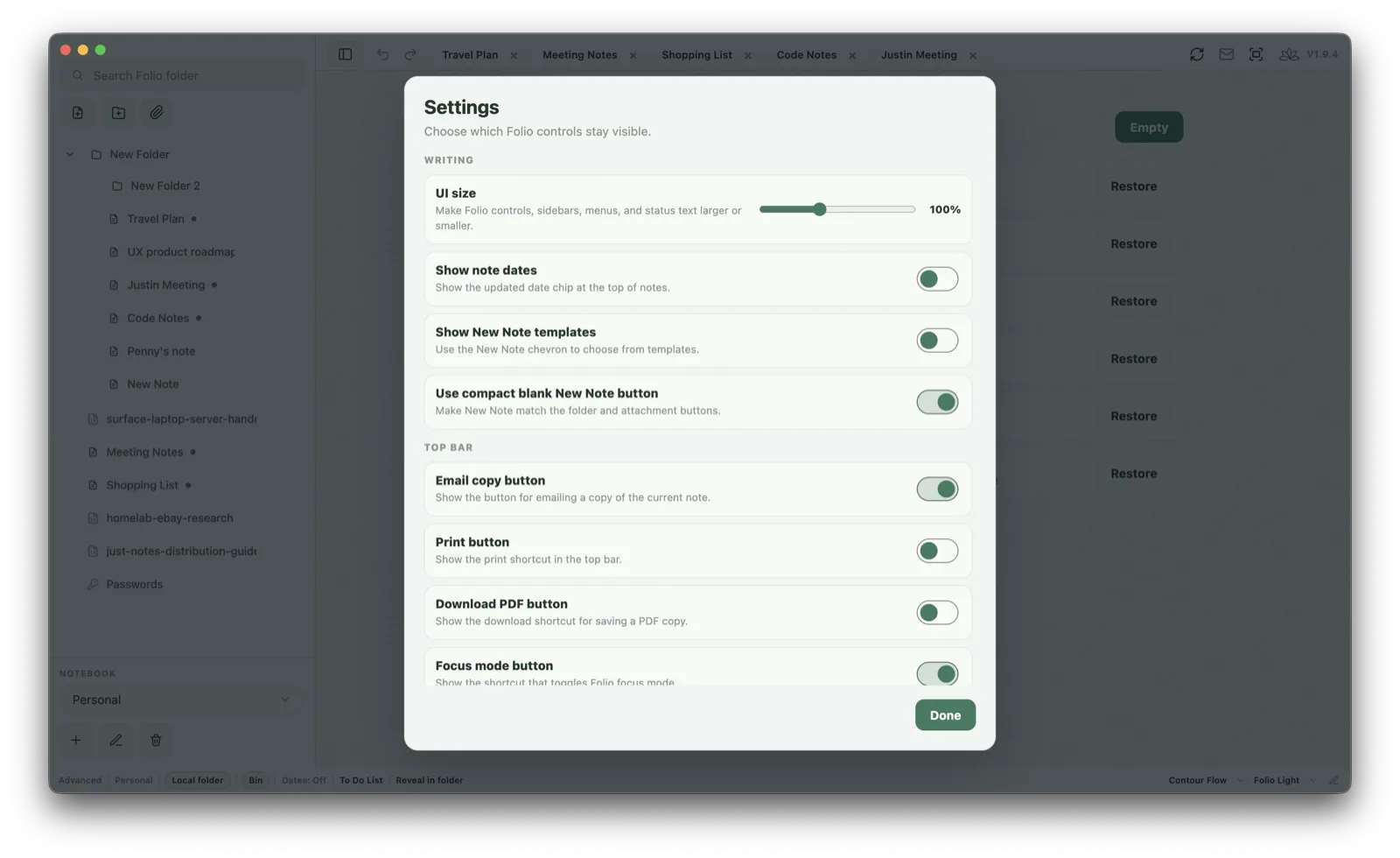Click the attachment paperclip icon
This screenshot has height=858, width=1400.
[x=157, y=113]
